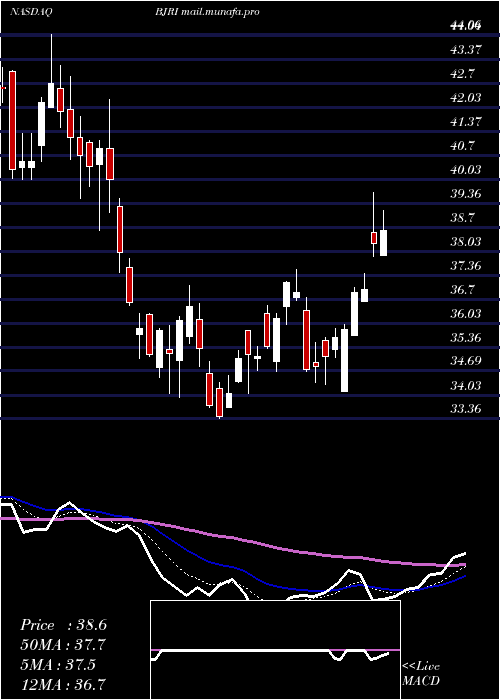The height and width of the screenshot is (700, 500).
Task: Click the 38.03 price axis label
Action: (x=466, y=242)
